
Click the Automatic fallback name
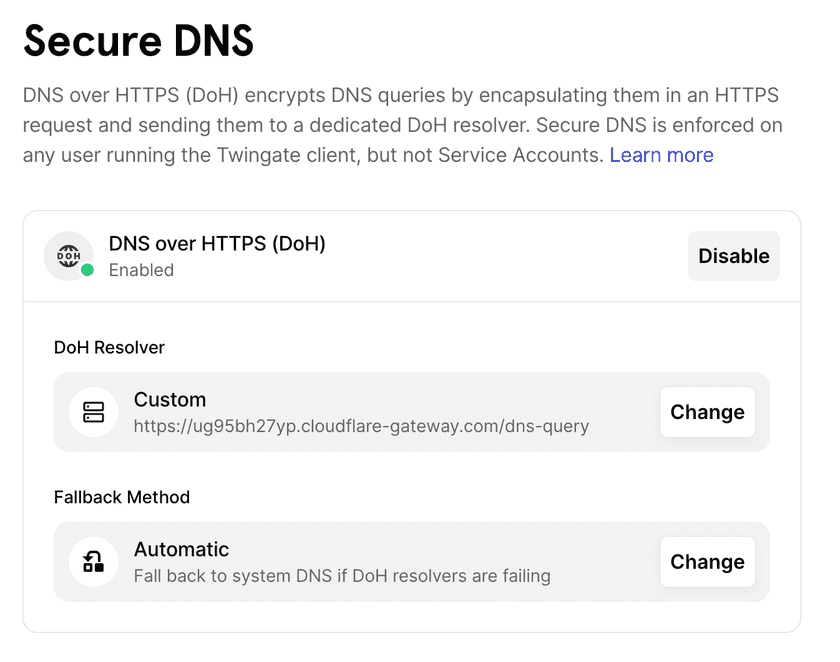[181, 549]
